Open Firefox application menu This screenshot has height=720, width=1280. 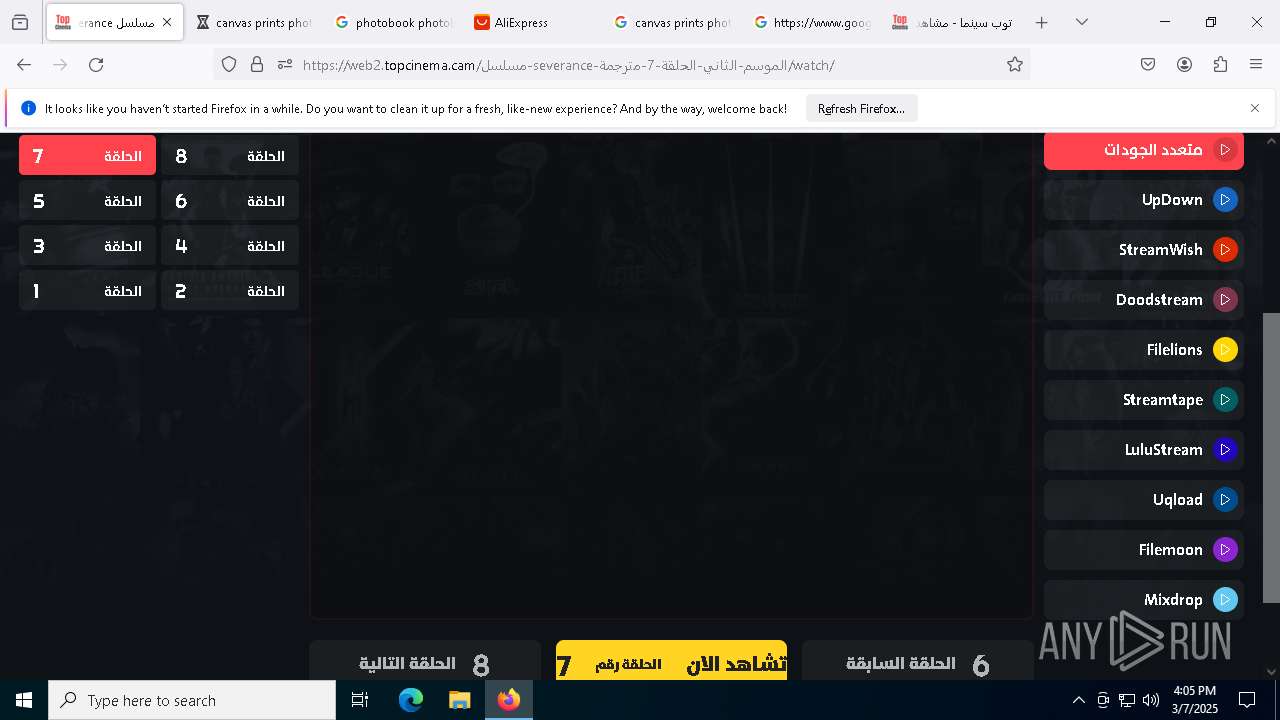pos(1256,64)
